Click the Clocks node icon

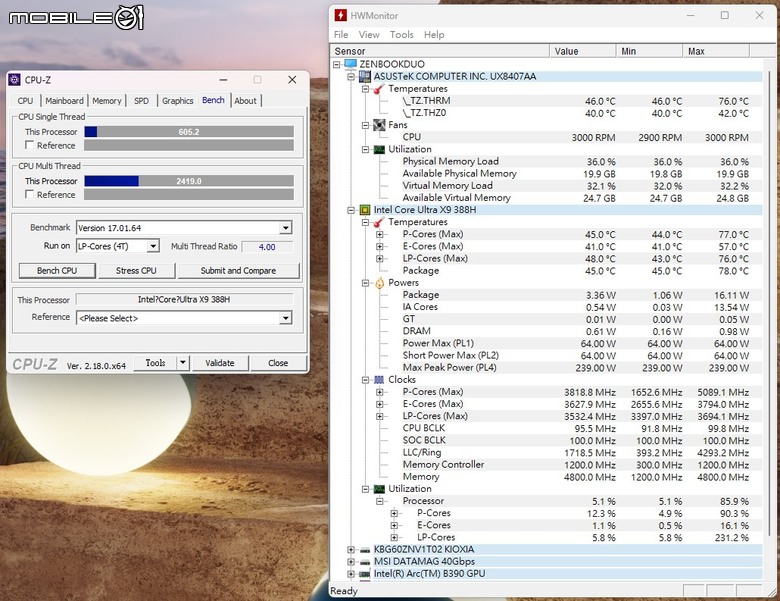tap(379, 380)
